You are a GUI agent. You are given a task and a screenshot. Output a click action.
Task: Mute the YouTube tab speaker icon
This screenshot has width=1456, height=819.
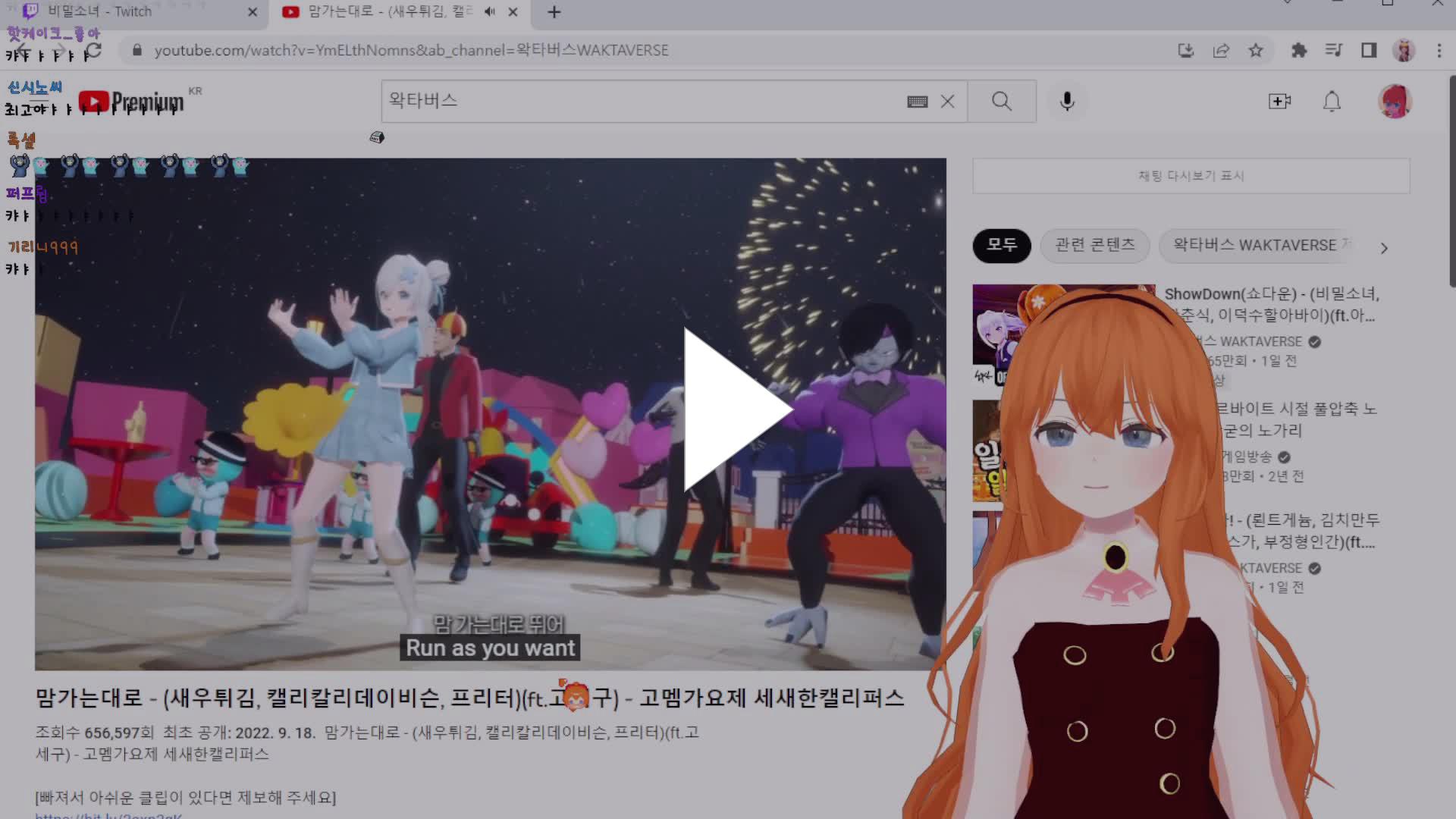point(489,11)
